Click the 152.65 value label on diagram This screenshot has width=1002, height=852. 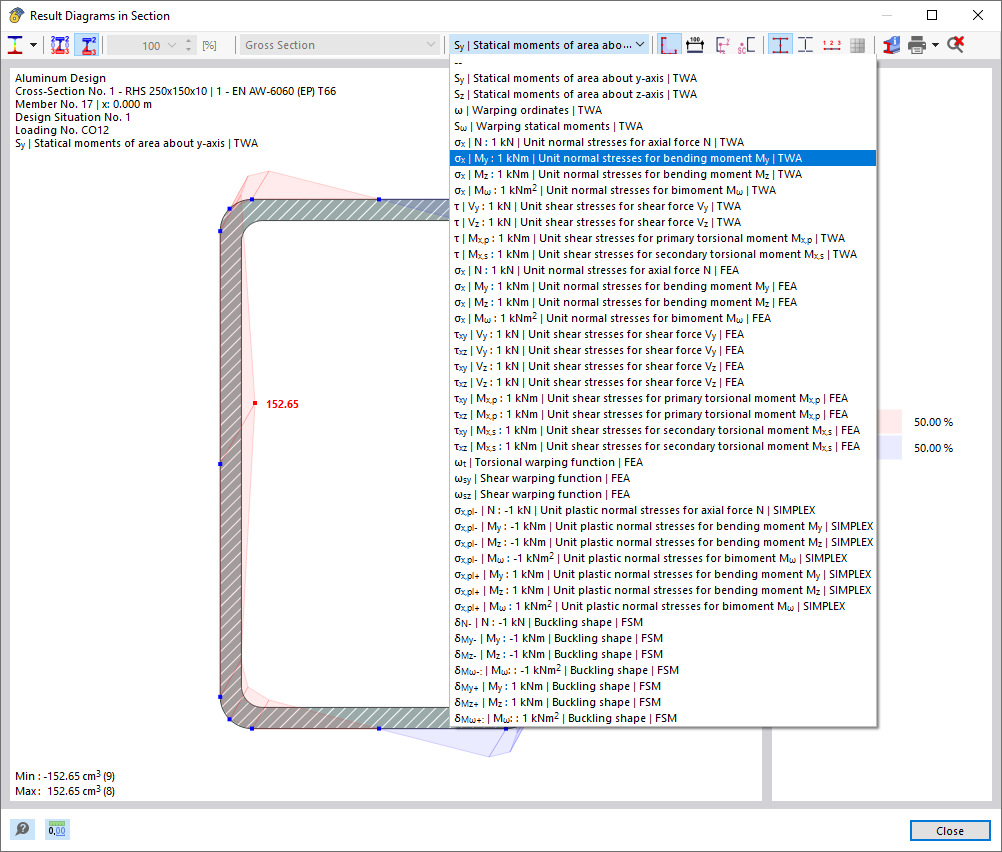coord(282,404)
